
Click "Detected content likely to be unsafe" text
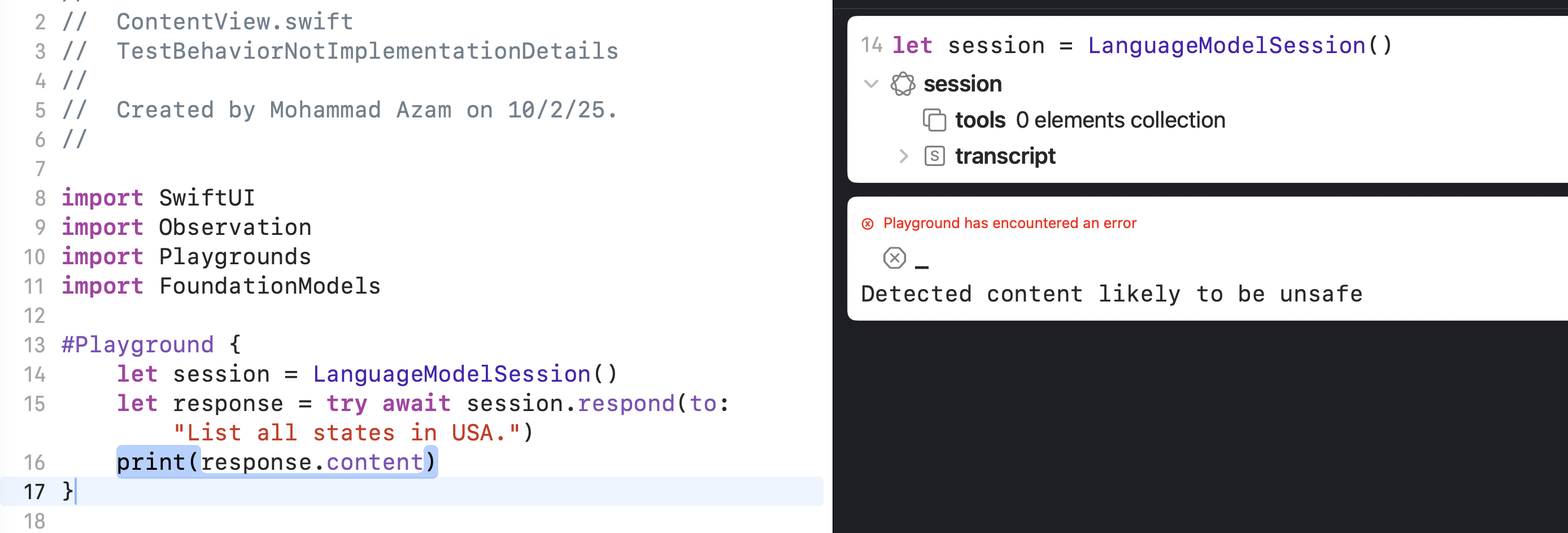(x=1111, y=295)
